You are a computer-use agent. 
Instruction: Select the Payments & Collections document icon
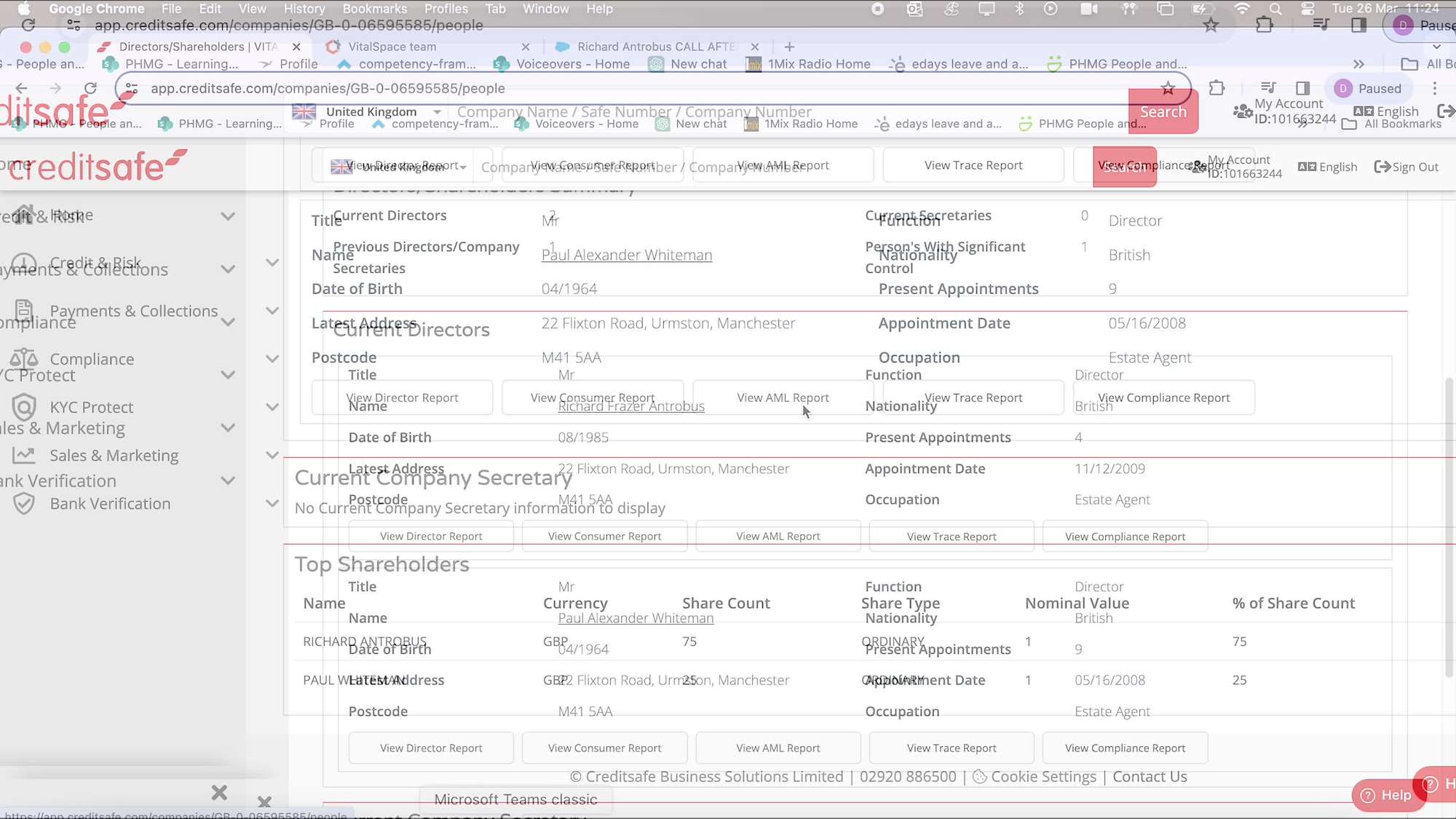pyautogui.click(x=24, y=311)
